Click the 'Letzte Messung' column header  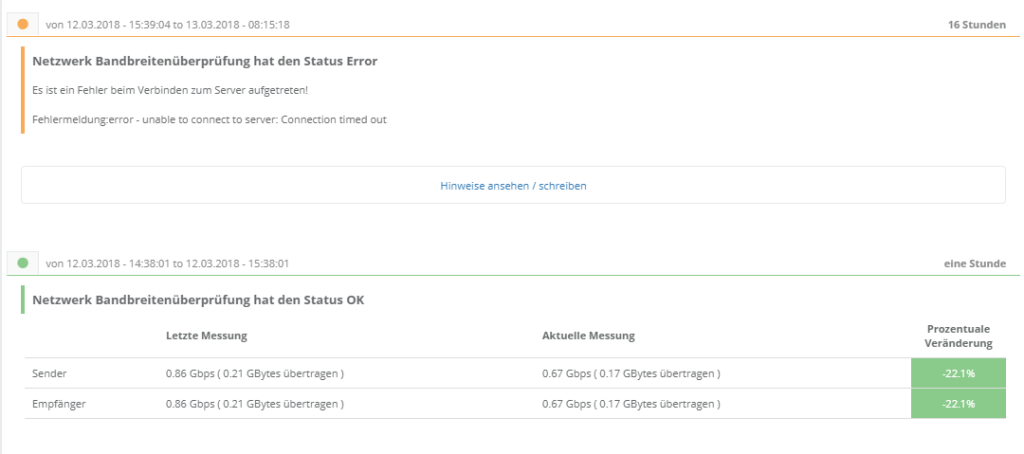pyautogui.click(x=206, y=335)
